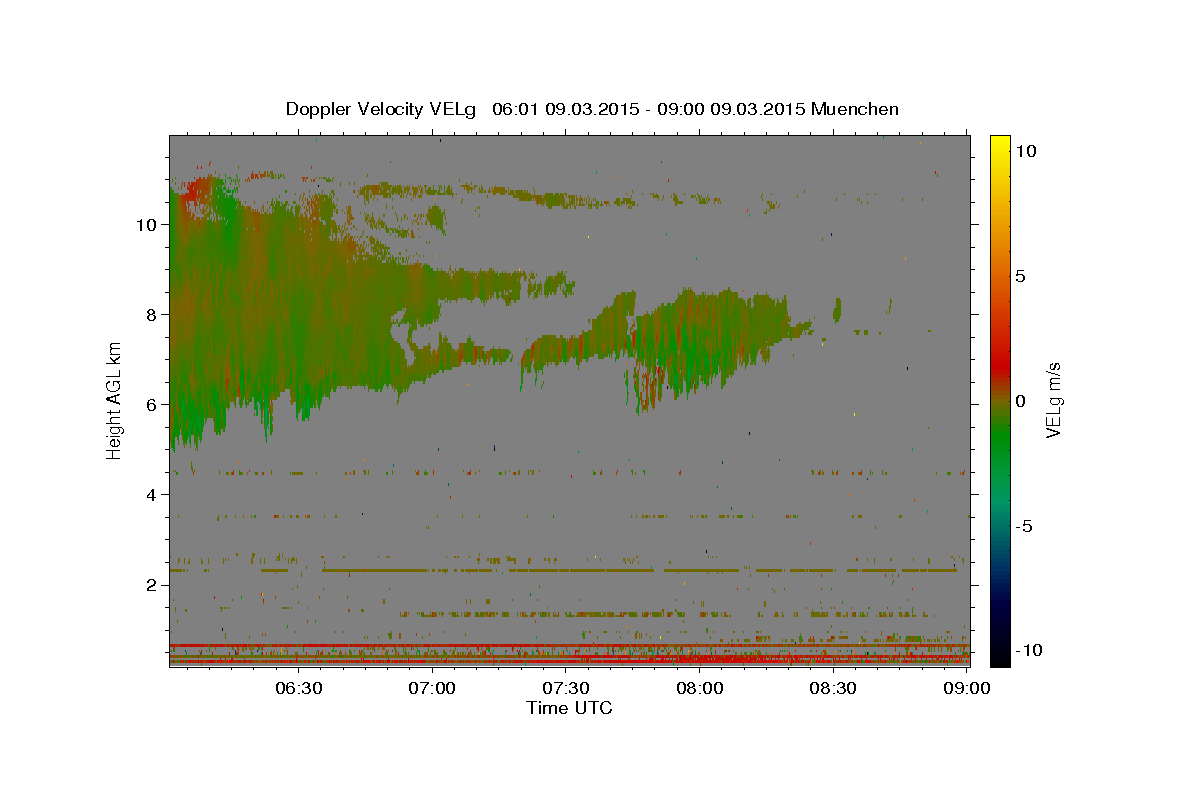
Task: Click the 'Muenchen' location in the title
Action: pos(856,109)
